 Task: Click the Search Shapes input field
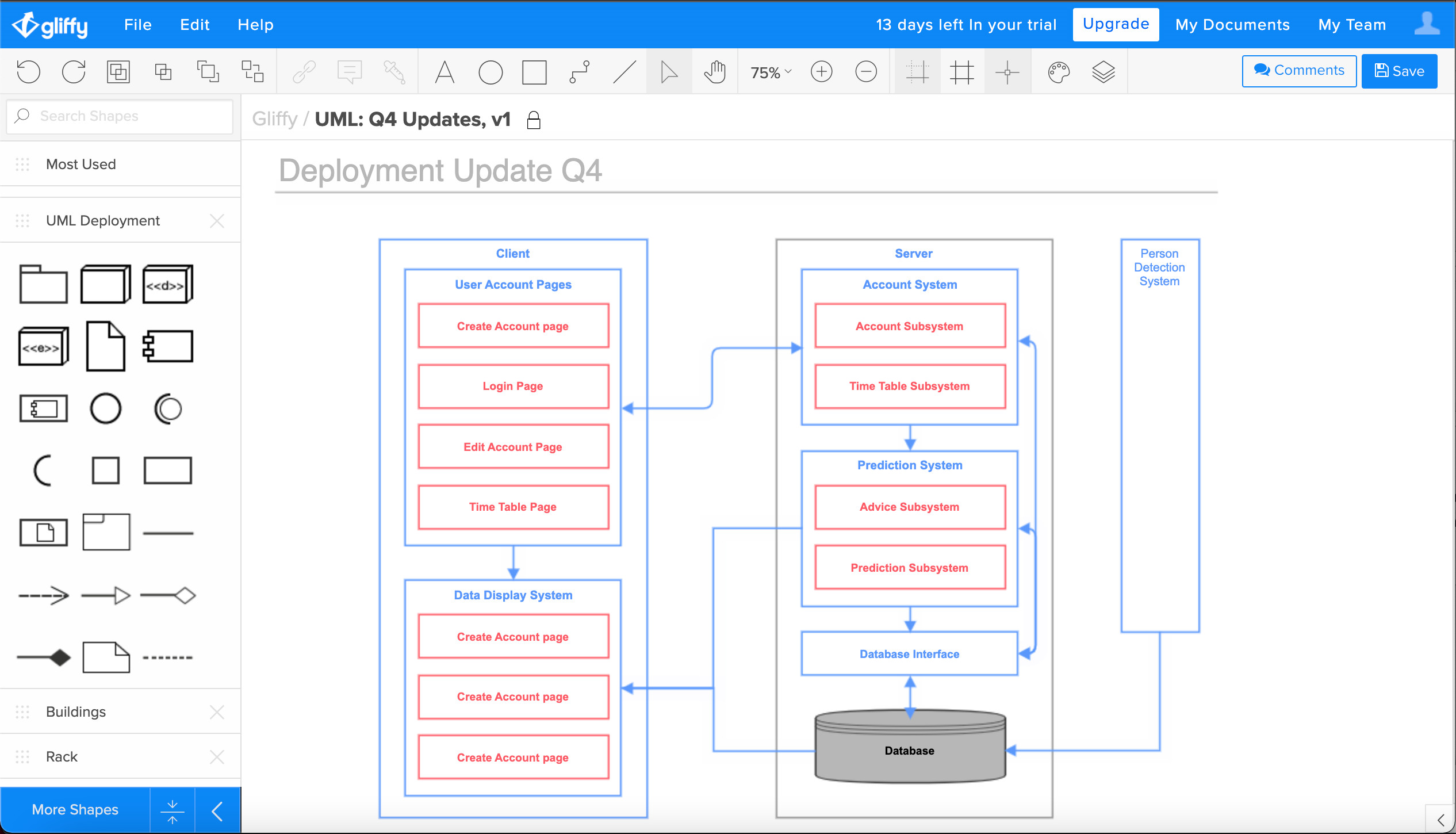[x=120, y=116]
